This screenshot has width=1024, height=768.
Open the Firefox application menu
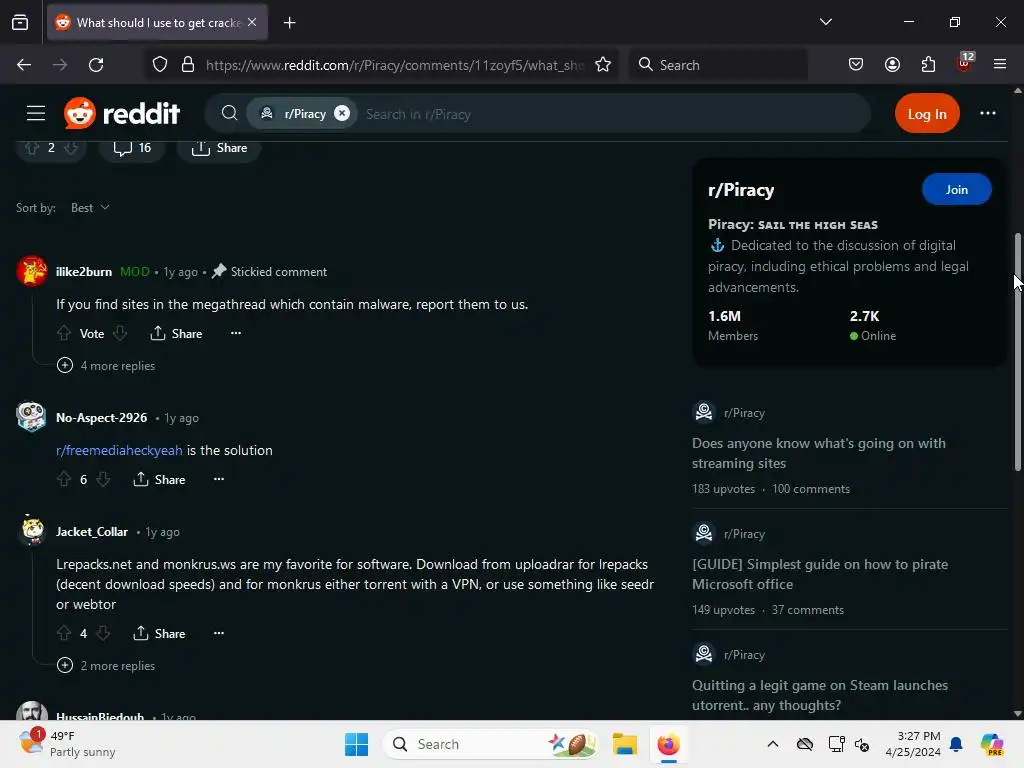[x=999, y=65]
